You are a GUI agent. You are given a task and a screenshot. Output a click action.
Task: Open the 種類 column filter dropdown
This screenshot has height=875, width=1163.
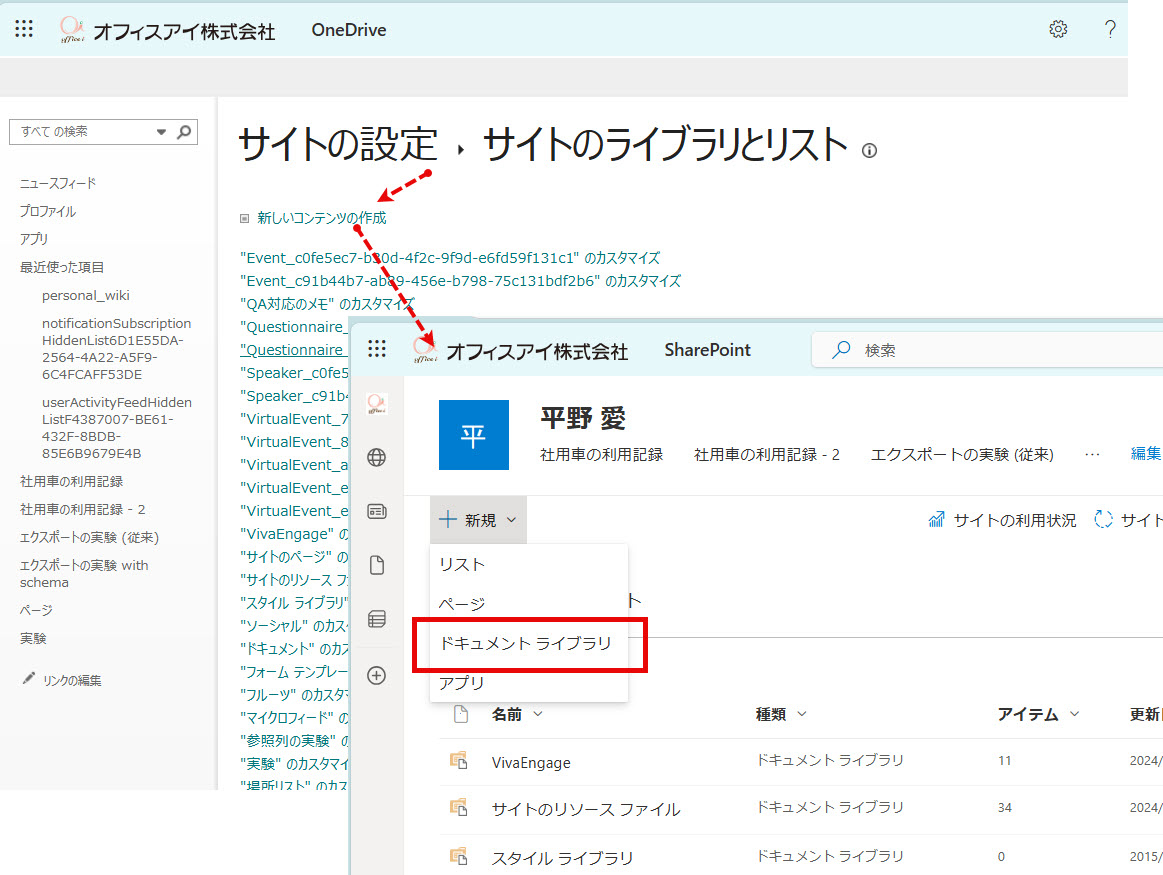pos(801,714)
